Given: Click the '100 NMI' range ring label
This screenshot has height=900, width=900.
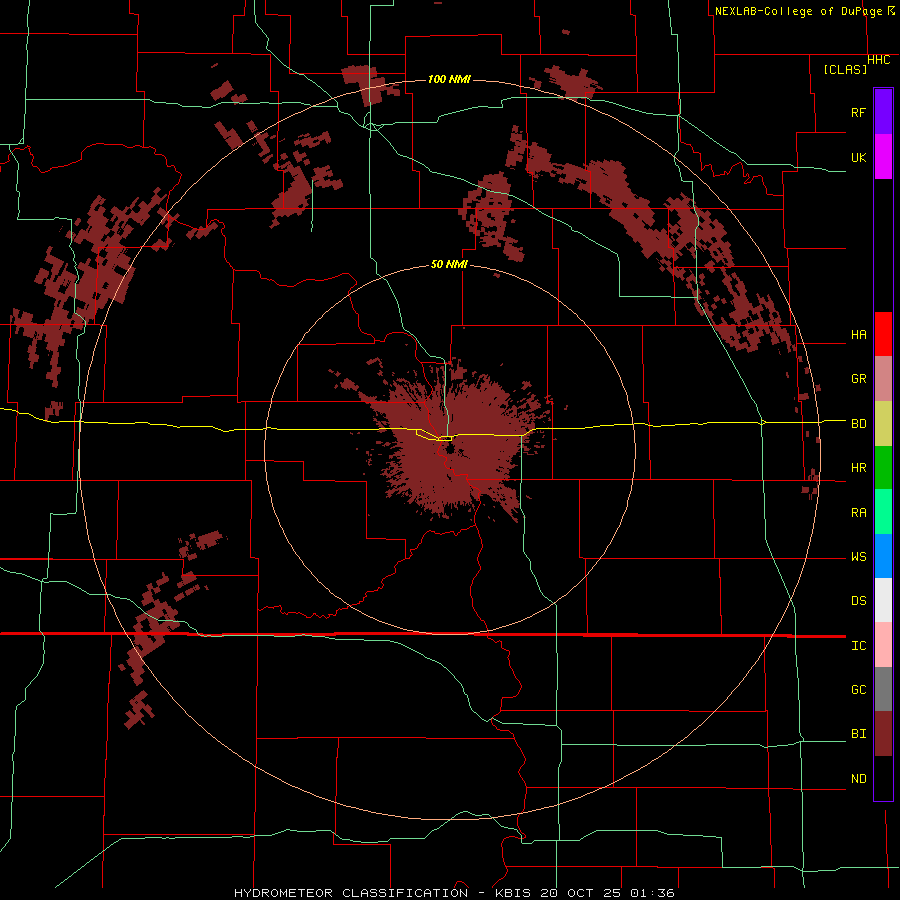Looking at the screenshot, I should [x=449, y=79].
